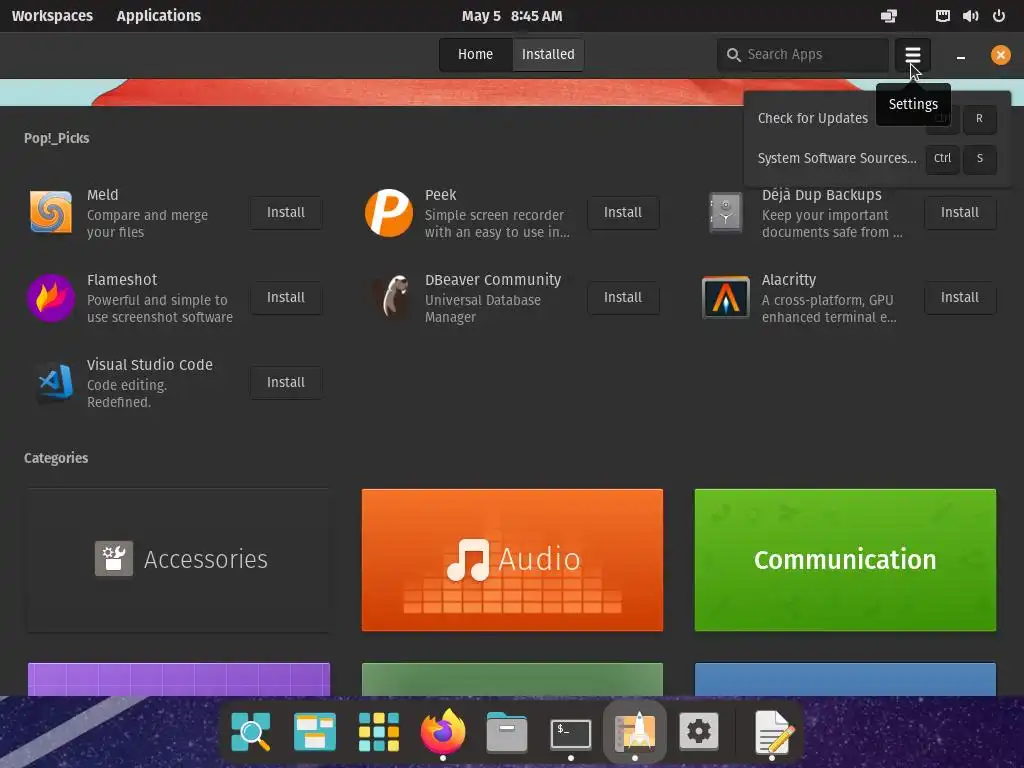Click the Alacritty app title
The height and width of the screenshot is (768, 1024).
click(789, 280)
